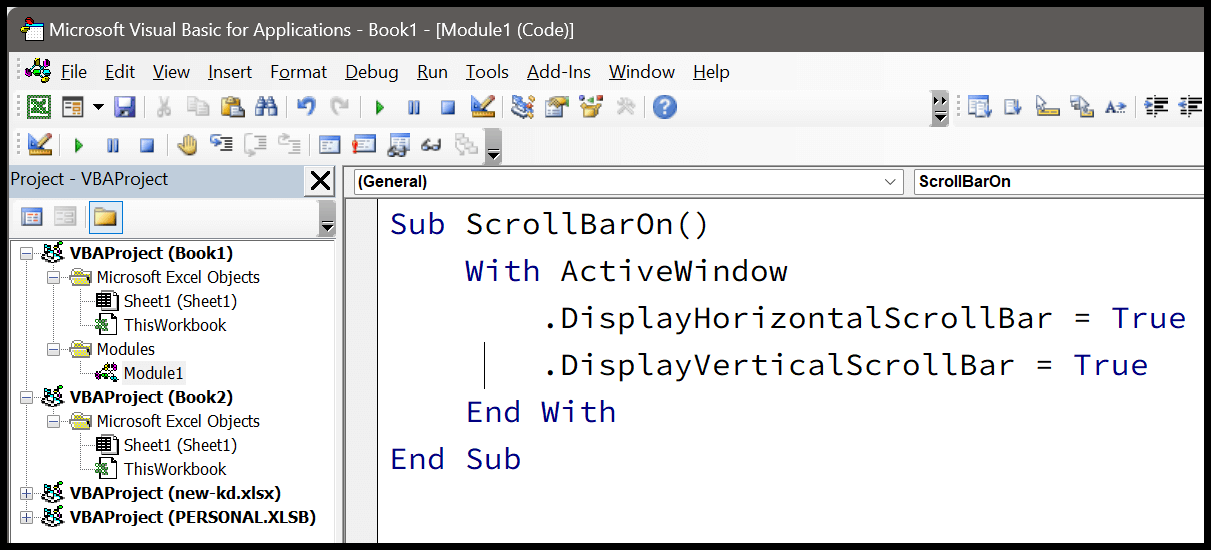Expand the VBAProject (PERSONAL.XLSB) node

click(x=26, y=517)
